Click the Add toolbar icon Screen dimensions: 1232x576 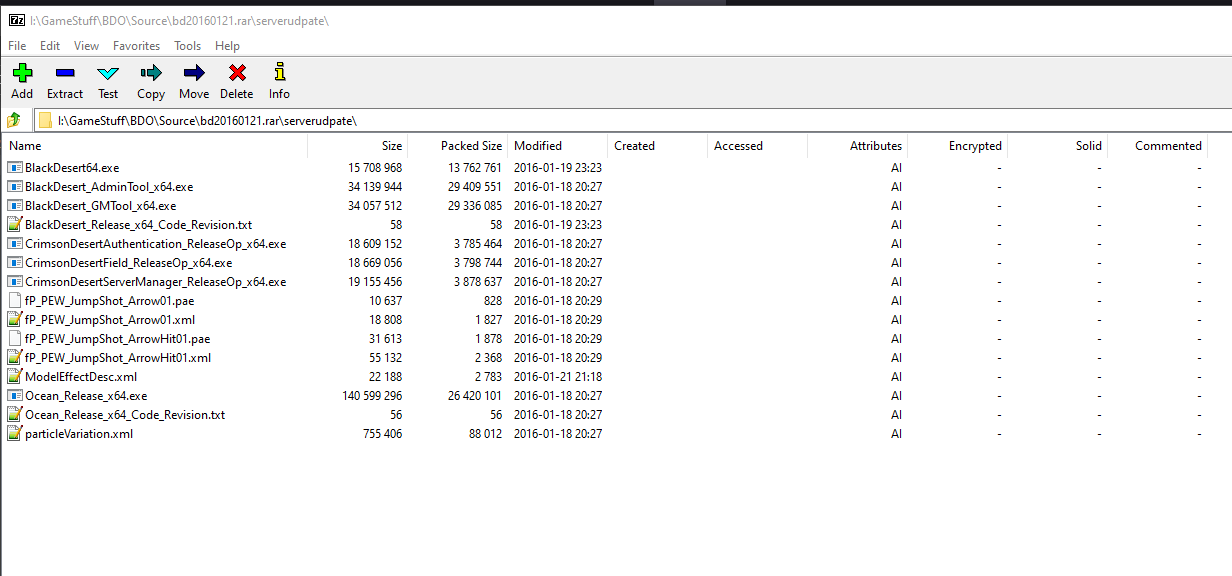(22, 72)
